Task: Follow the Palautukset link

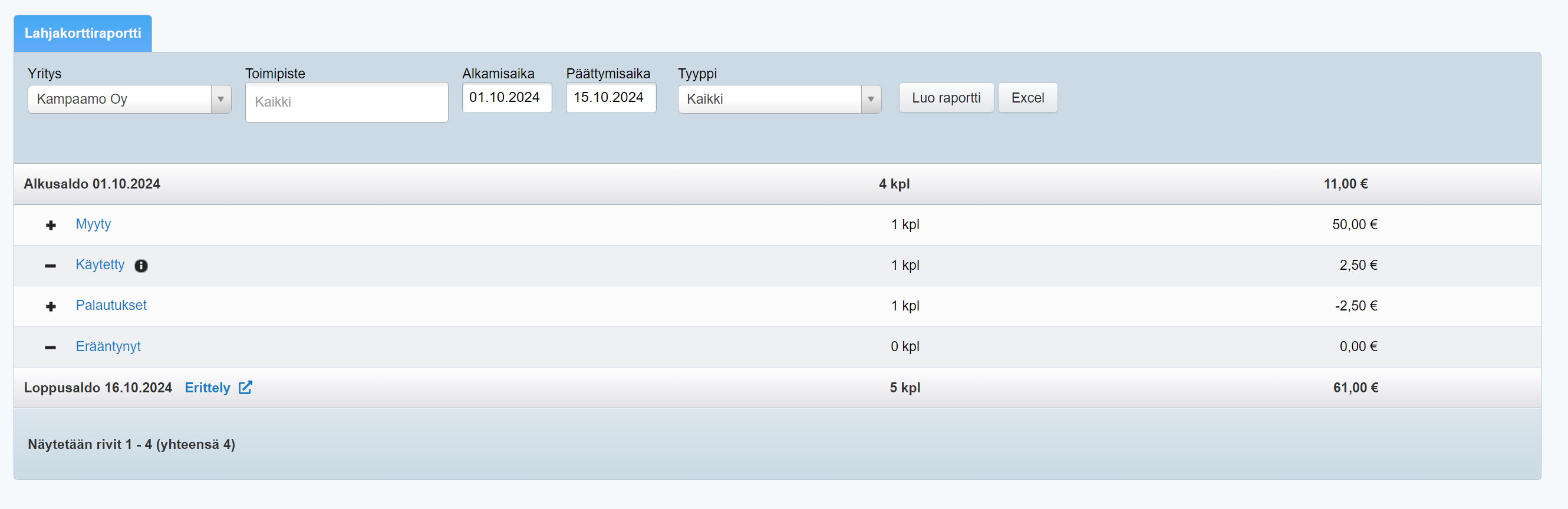Action: click(x=111, y=305)
